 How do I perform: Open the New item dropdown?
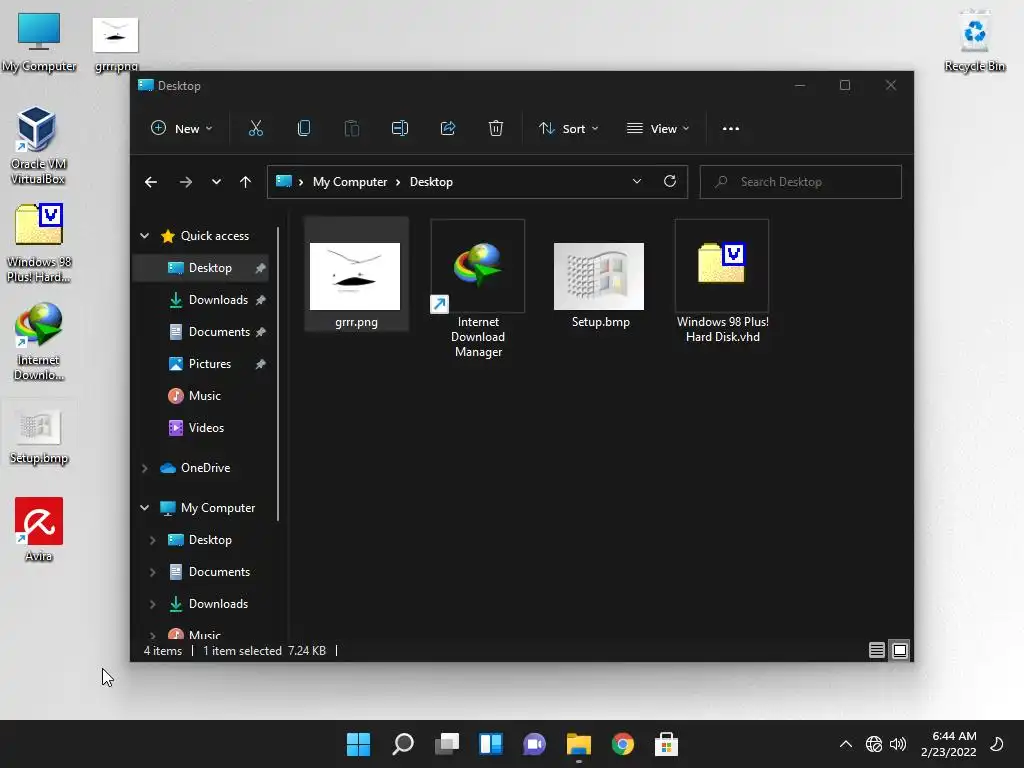182,129
